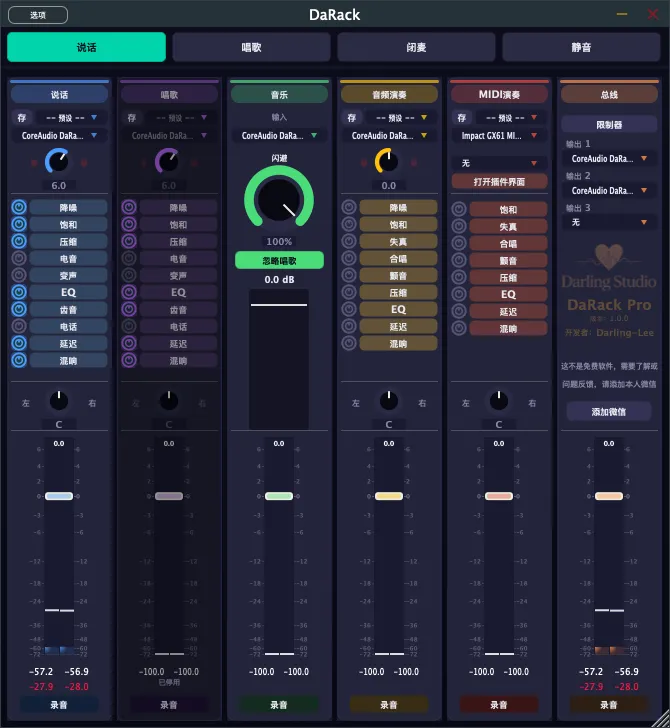Click power icon beside EQ in MIDI演奏 channel
Viewport: 670px width, 728px height.
(x=459, y=294)
